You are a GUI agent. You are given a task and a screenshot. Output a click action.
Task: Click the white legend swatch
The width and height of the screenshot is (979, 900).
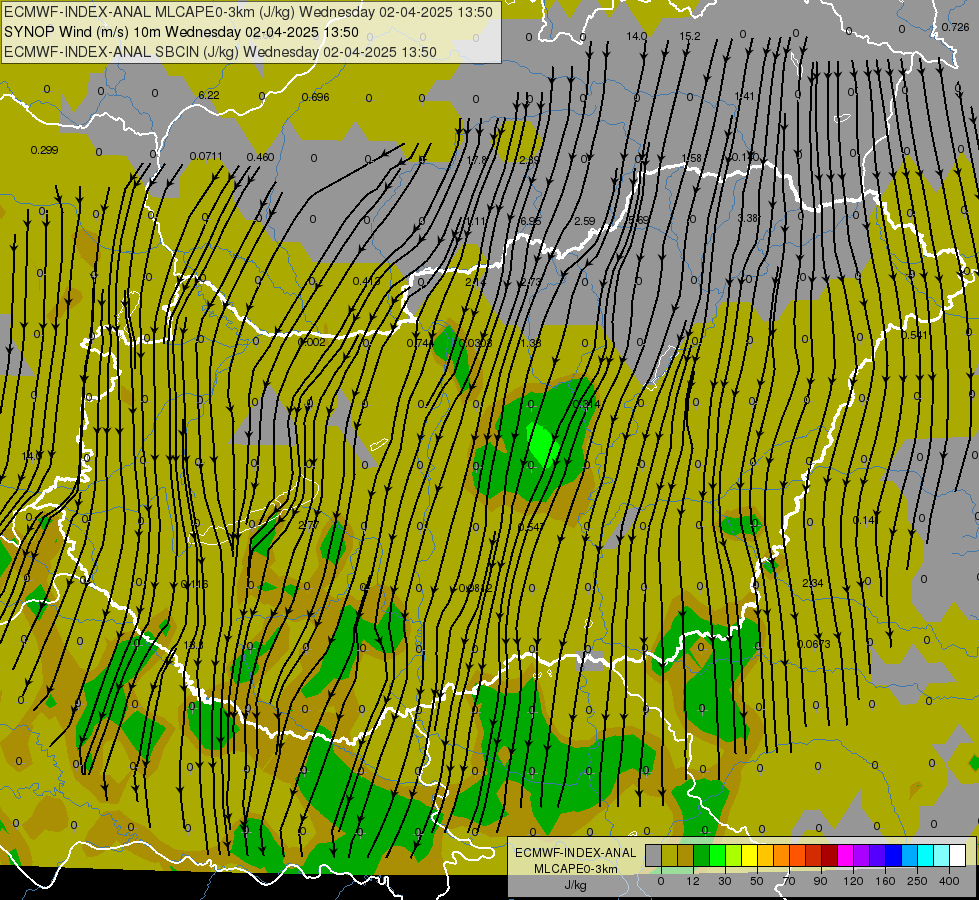point(958,856)
